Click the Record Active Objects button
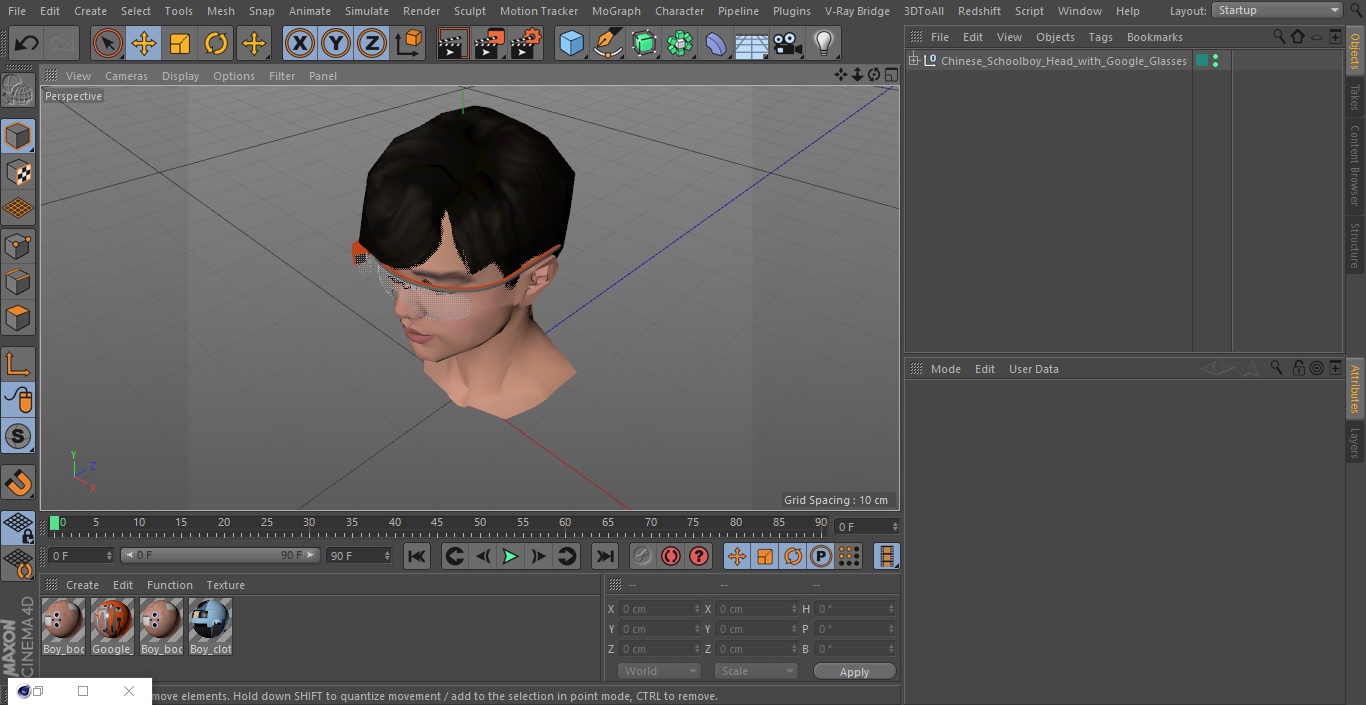1366x705 pixels. [x=643, y=556]
